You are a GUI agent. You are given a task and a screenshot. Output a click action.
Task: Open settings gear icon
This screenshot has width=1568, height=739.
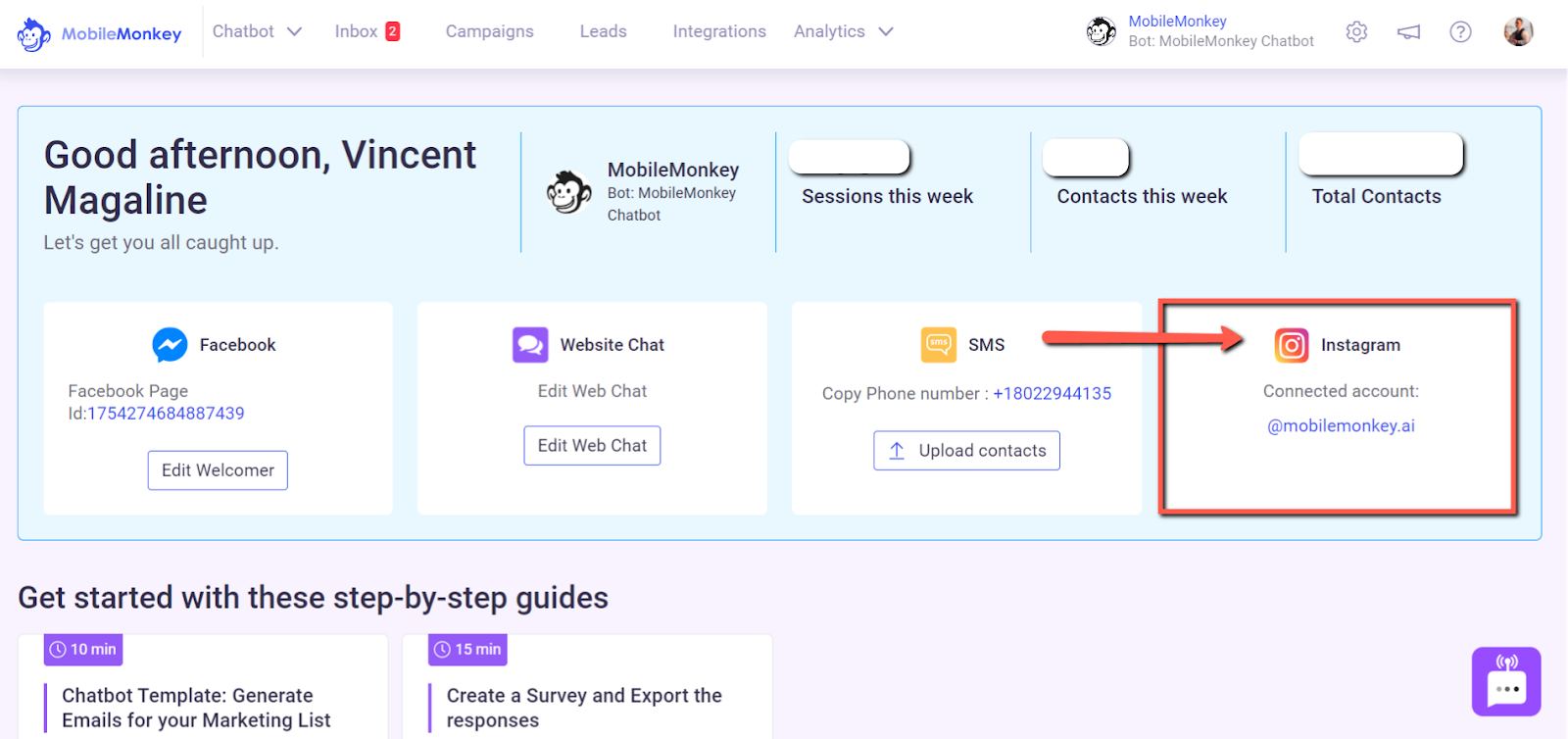tap(1356, 32)
